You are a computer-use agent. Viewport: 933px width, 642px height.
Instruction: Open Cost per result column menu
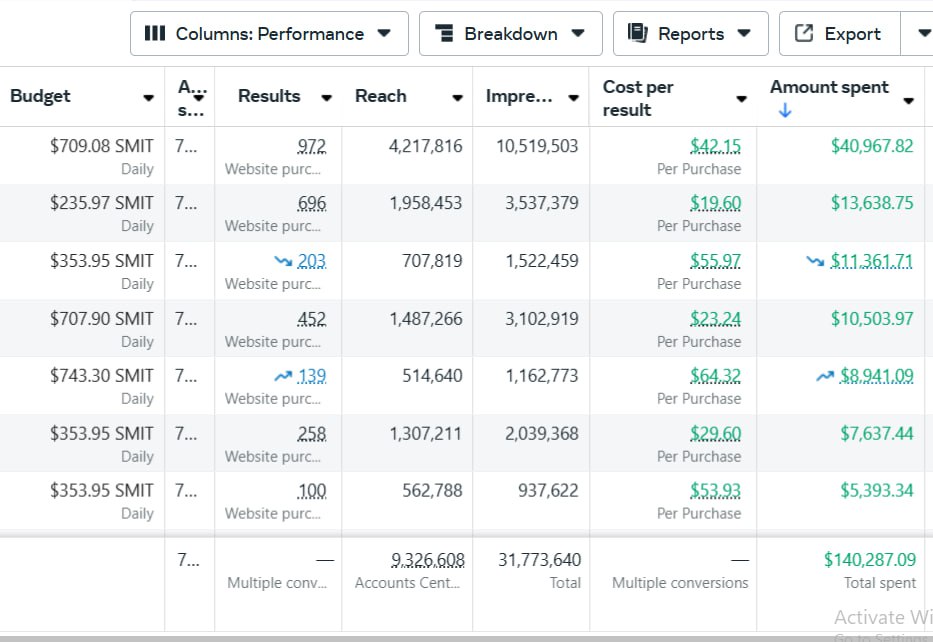click(741, 98)
